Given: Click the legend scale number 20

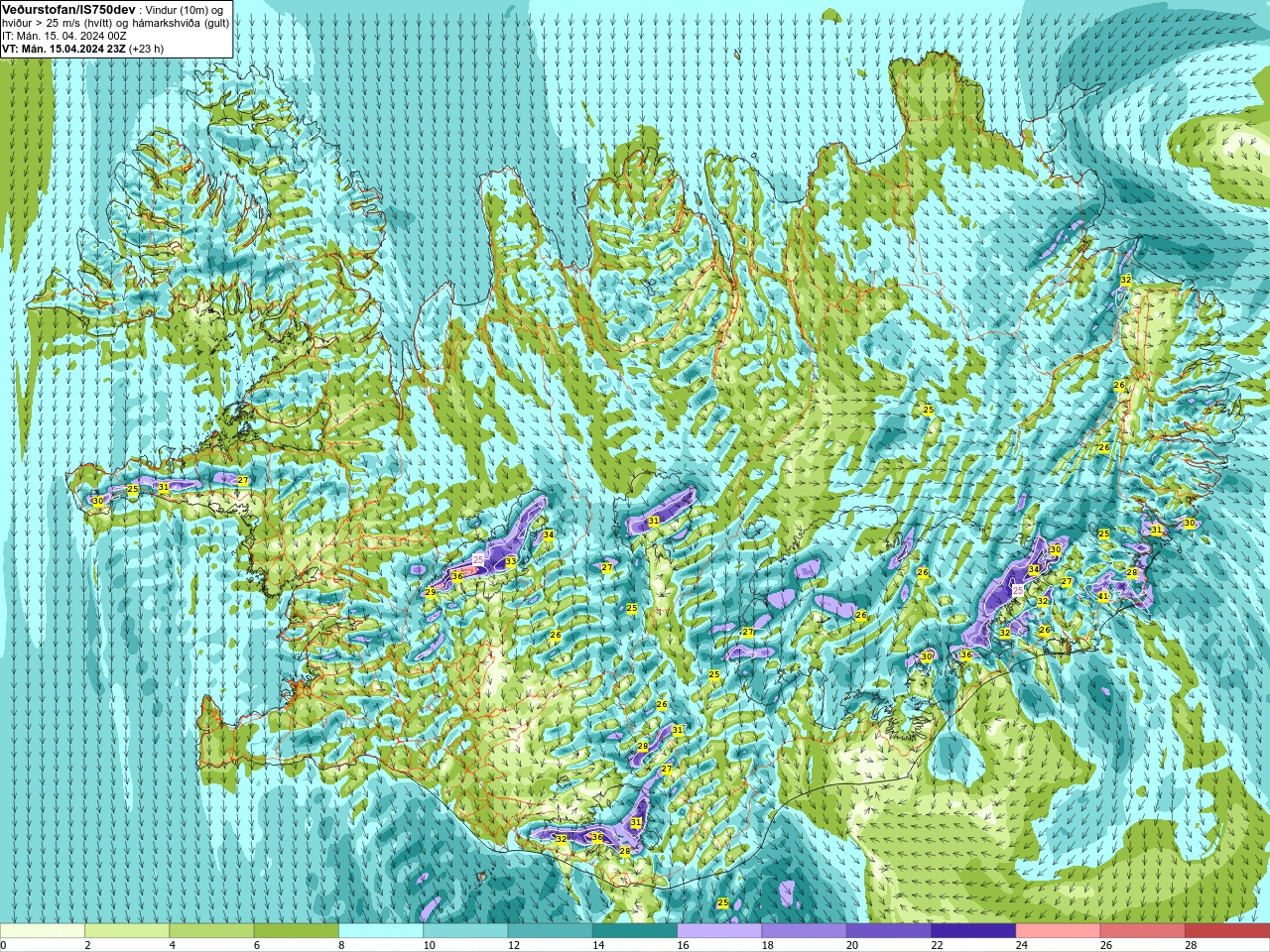Looking at the screenshot, I should [852, 945].
